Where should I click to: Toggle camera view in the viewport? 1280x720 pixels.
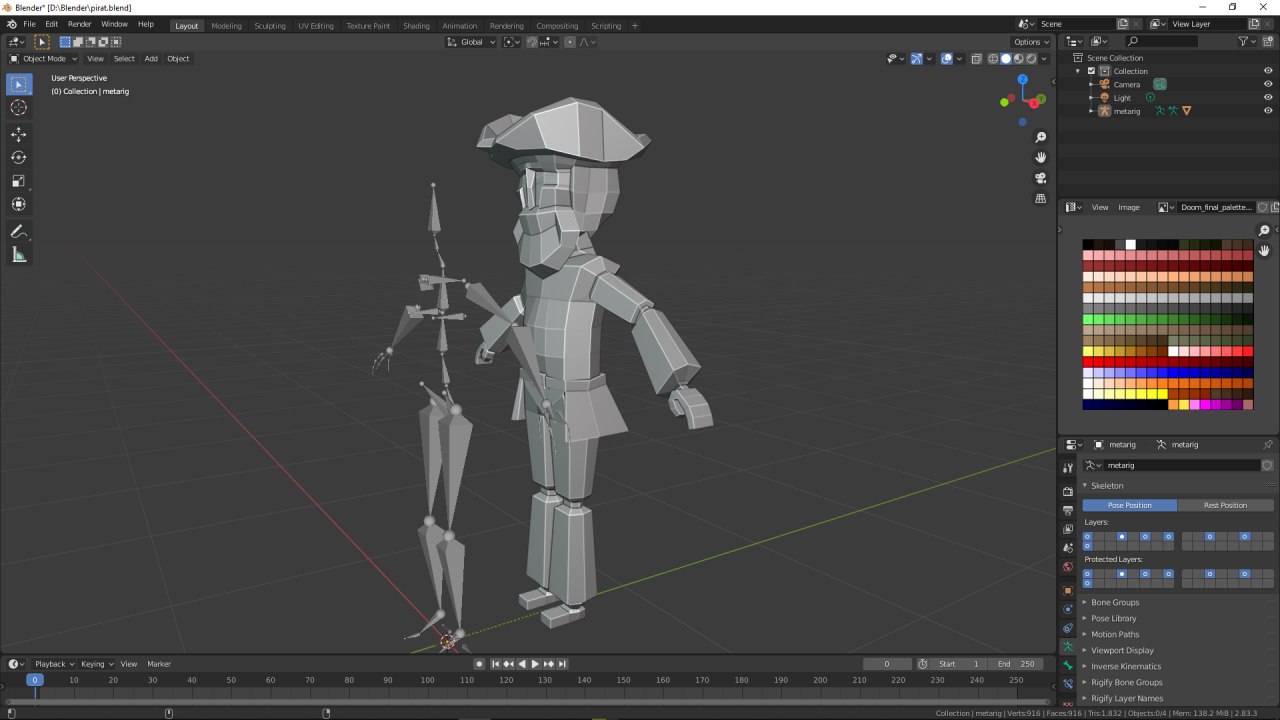point(1041,178)
